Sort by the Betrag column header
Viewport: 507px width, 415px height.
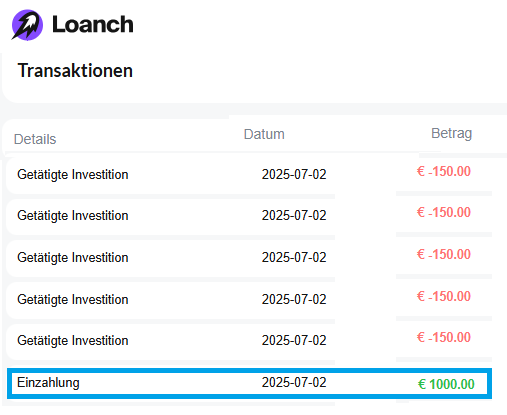(x=451, y=133)
